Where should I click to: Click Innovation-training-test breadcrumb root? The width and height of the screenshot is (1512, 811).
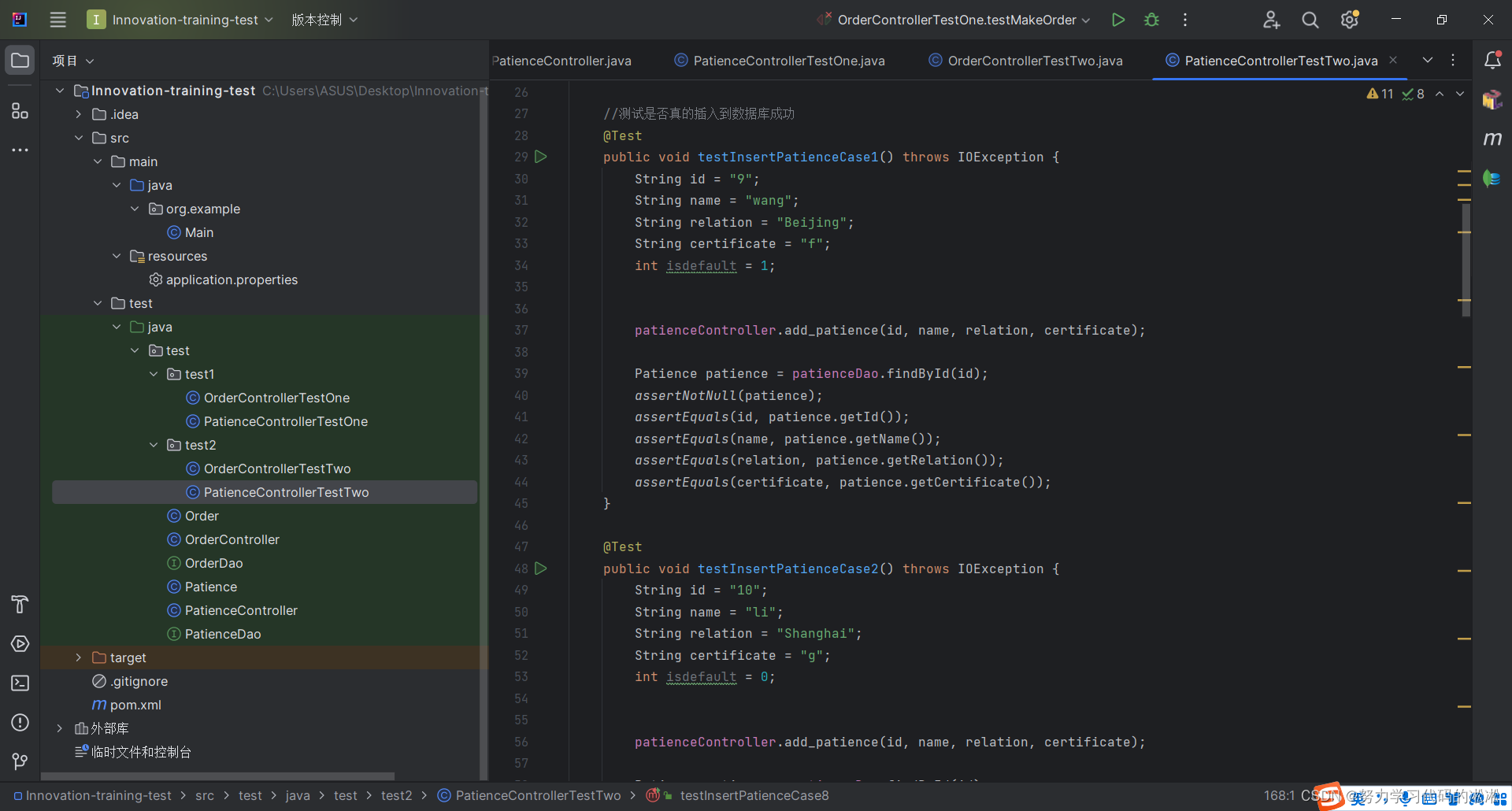pos(98,795)
